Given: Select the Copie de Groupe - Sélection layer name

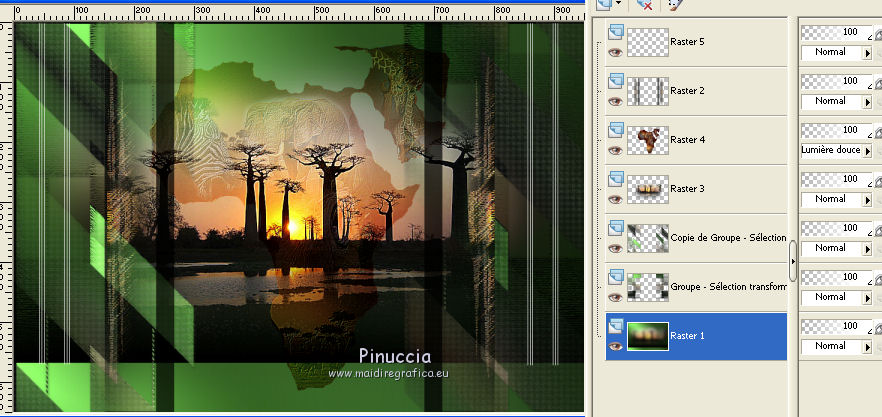Looking at the screenshot, I should tap(728, 237).
